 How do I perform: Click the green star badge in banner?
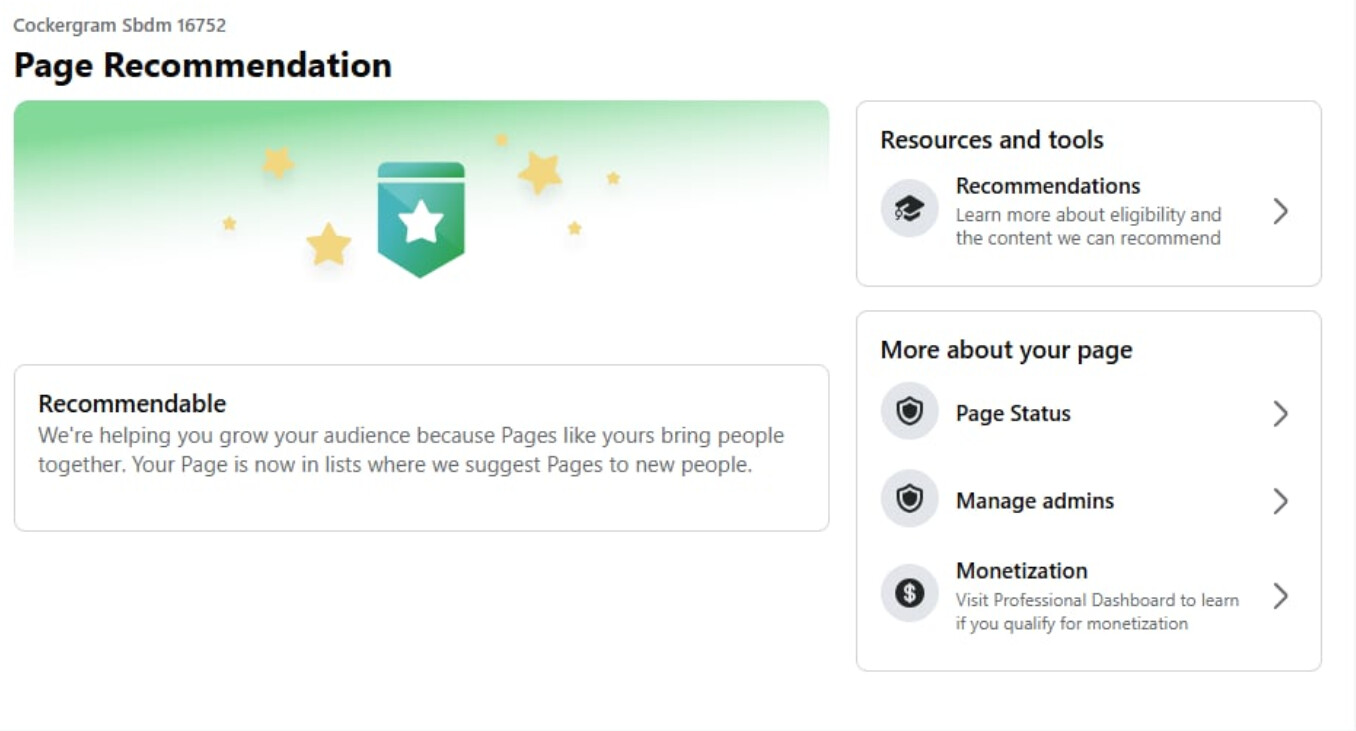421,219
